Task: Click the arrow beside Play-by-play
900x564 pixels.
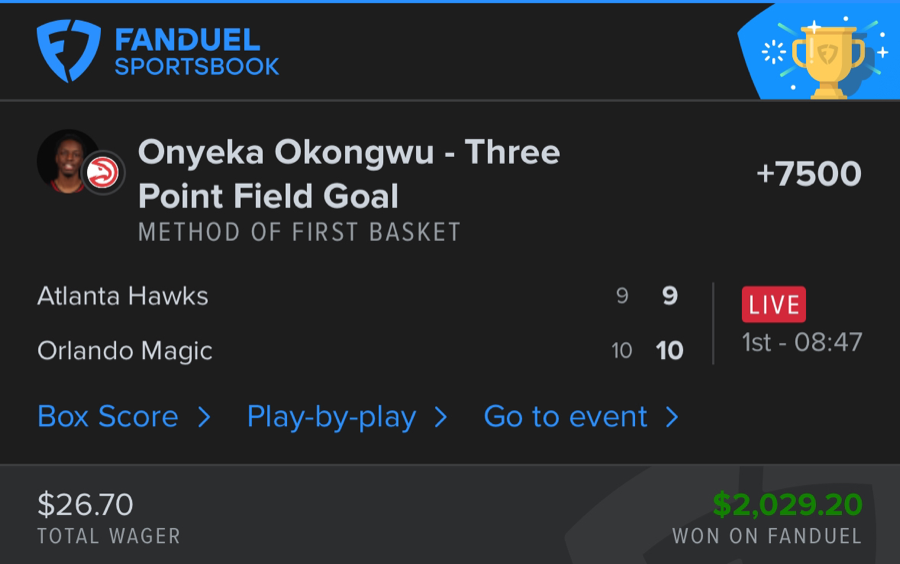Action: pos(441,417)
